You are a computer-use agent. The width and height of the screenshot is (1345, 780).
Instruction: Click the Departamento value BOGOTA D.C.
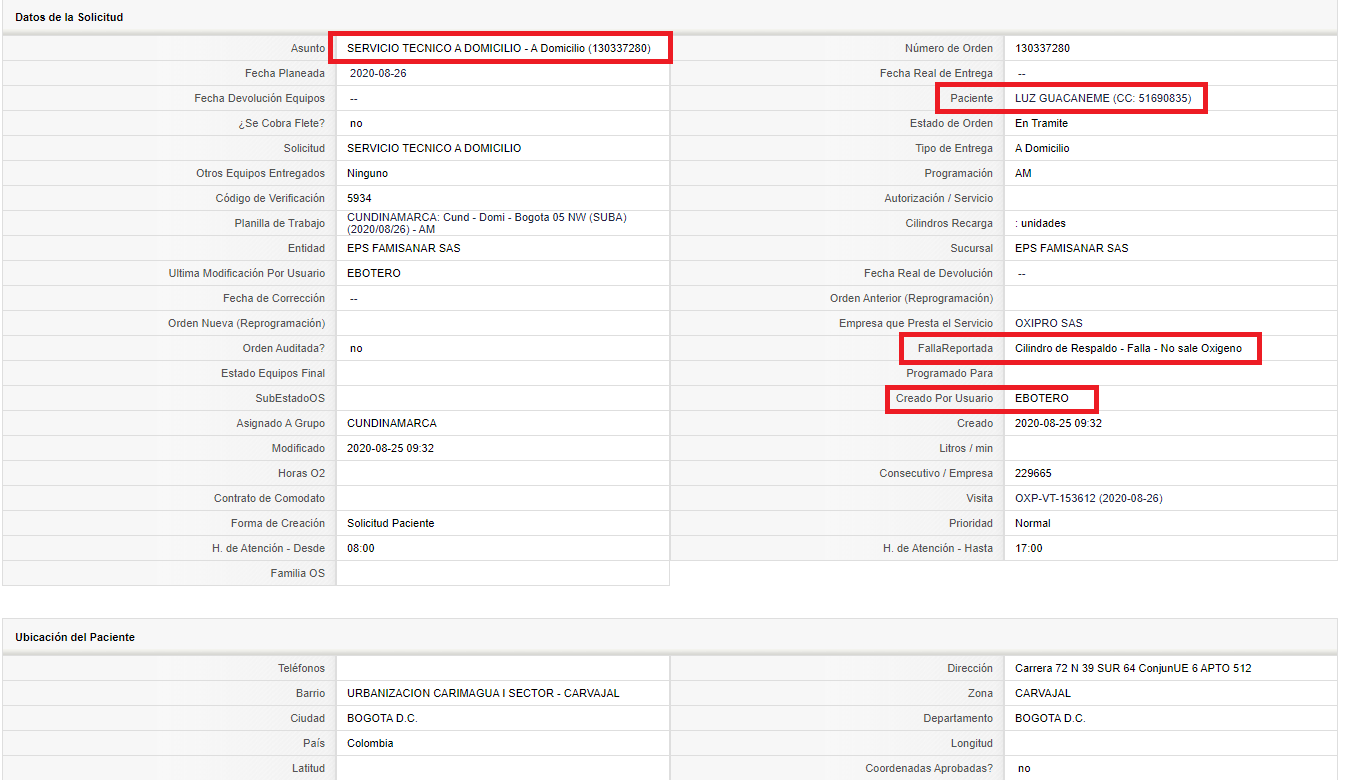click(1050, 718)
